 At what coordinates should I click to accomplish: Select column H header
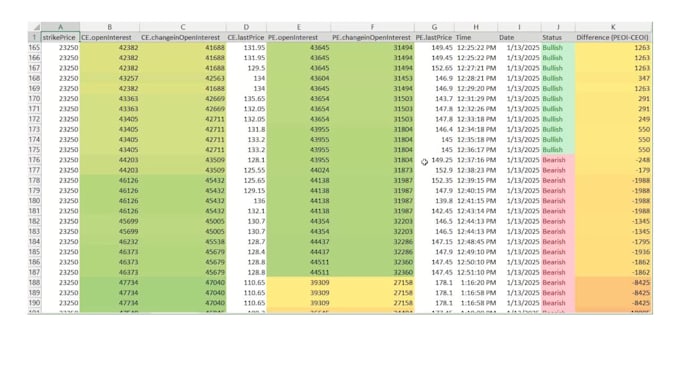point(476,27)
